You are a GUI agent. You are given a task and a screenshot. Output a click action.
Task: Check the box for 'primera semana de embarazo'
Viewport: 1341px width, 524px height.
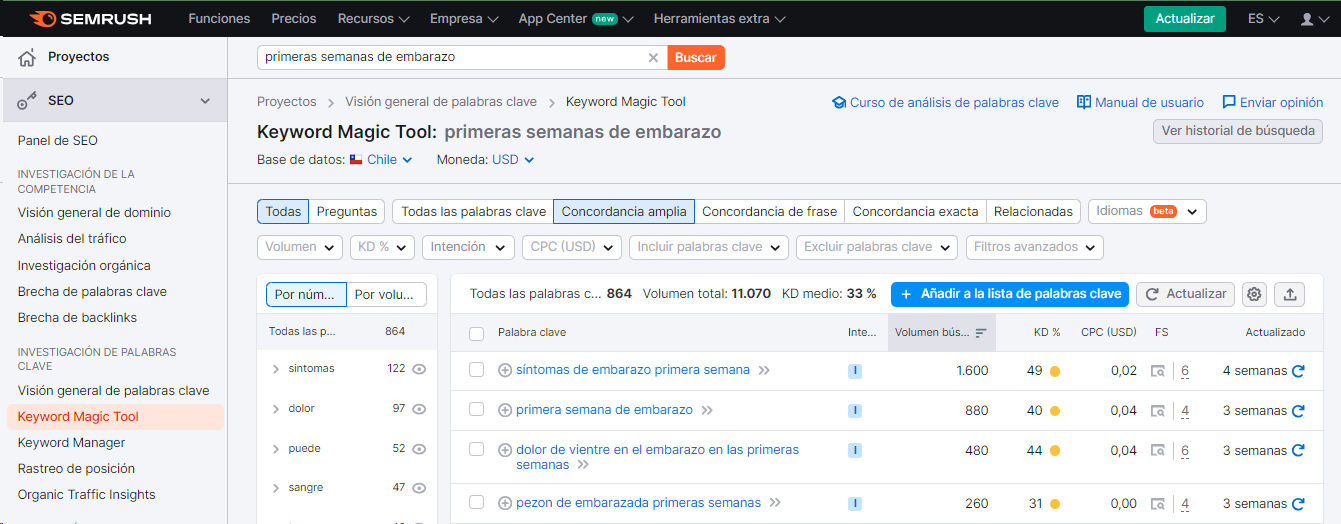477,410
